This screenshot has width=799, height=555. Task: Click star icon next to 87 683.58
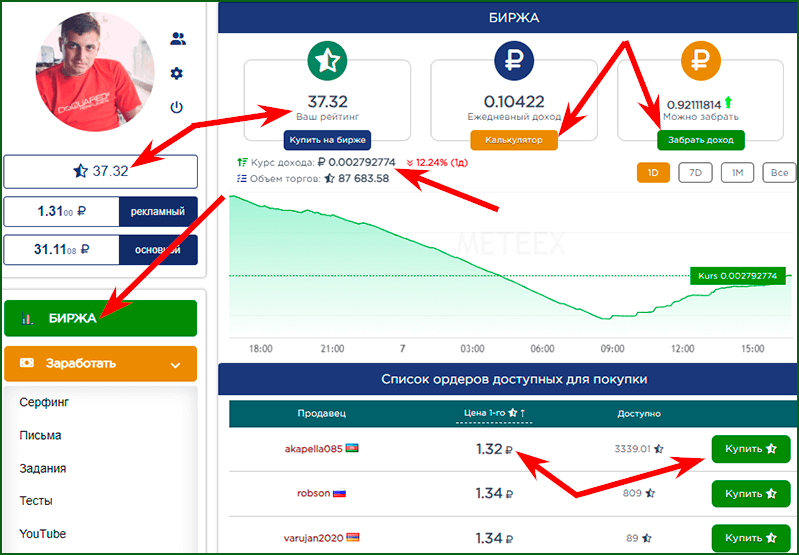[330, 179]
